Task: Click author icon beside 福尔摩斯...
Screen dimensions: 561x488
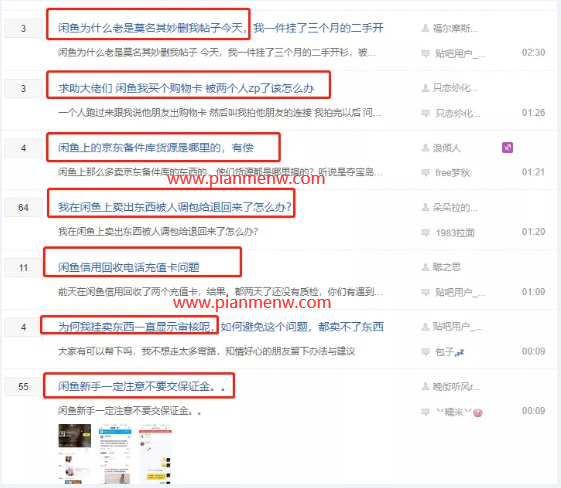Action: pyautogui.click(x=425, y=28)
